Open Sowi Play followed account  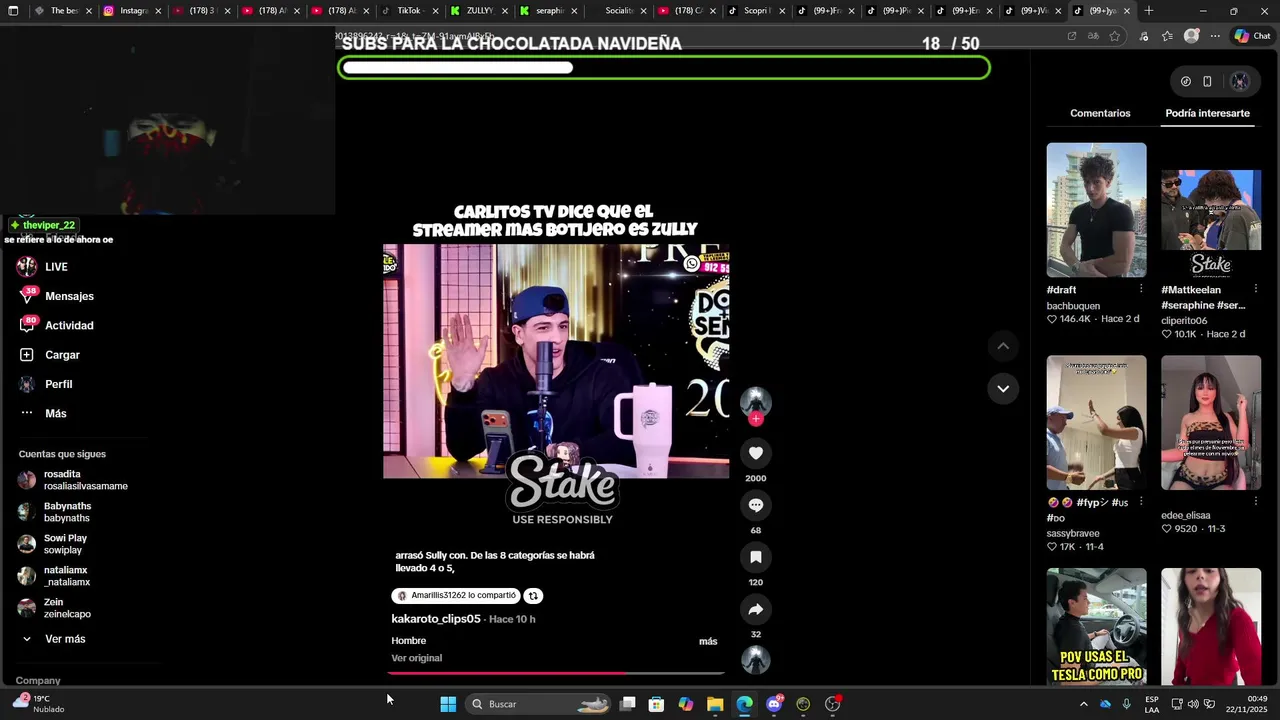pos(54,544)
